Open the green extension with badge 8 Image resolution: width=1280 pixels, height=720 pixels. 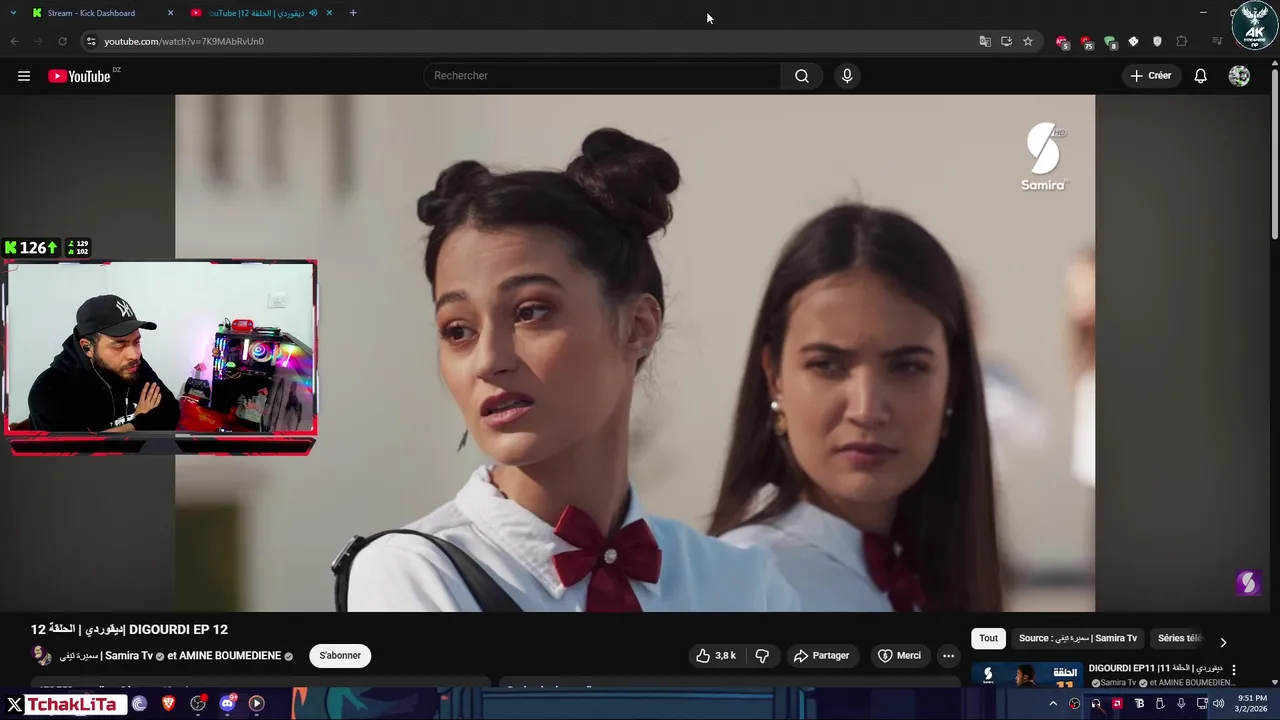click(x=1110, y=42)
